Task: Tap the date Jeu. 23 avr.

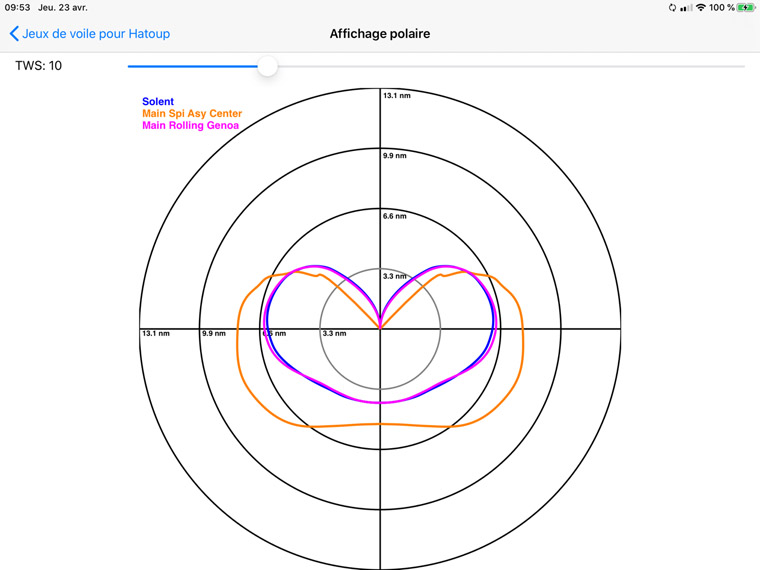Action: pos(63,7)
